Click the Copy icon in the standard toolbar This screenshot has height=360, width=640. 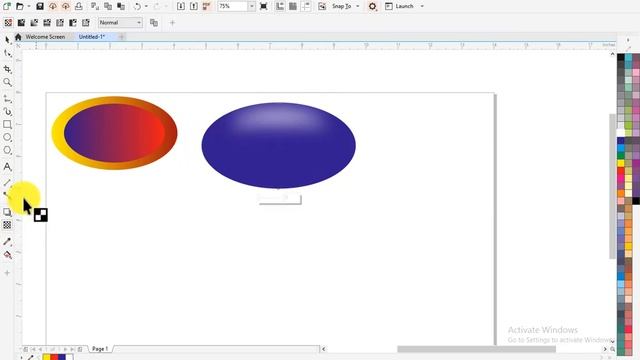tap(108, 6)
